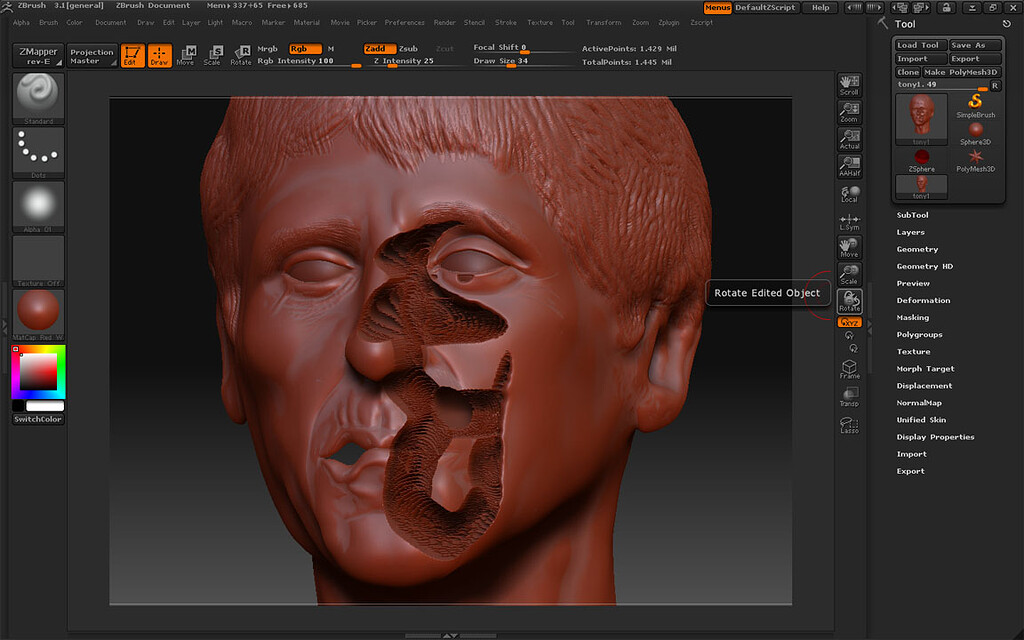
Task: Activate the Scroll document icon
Action: coord(849,84)
